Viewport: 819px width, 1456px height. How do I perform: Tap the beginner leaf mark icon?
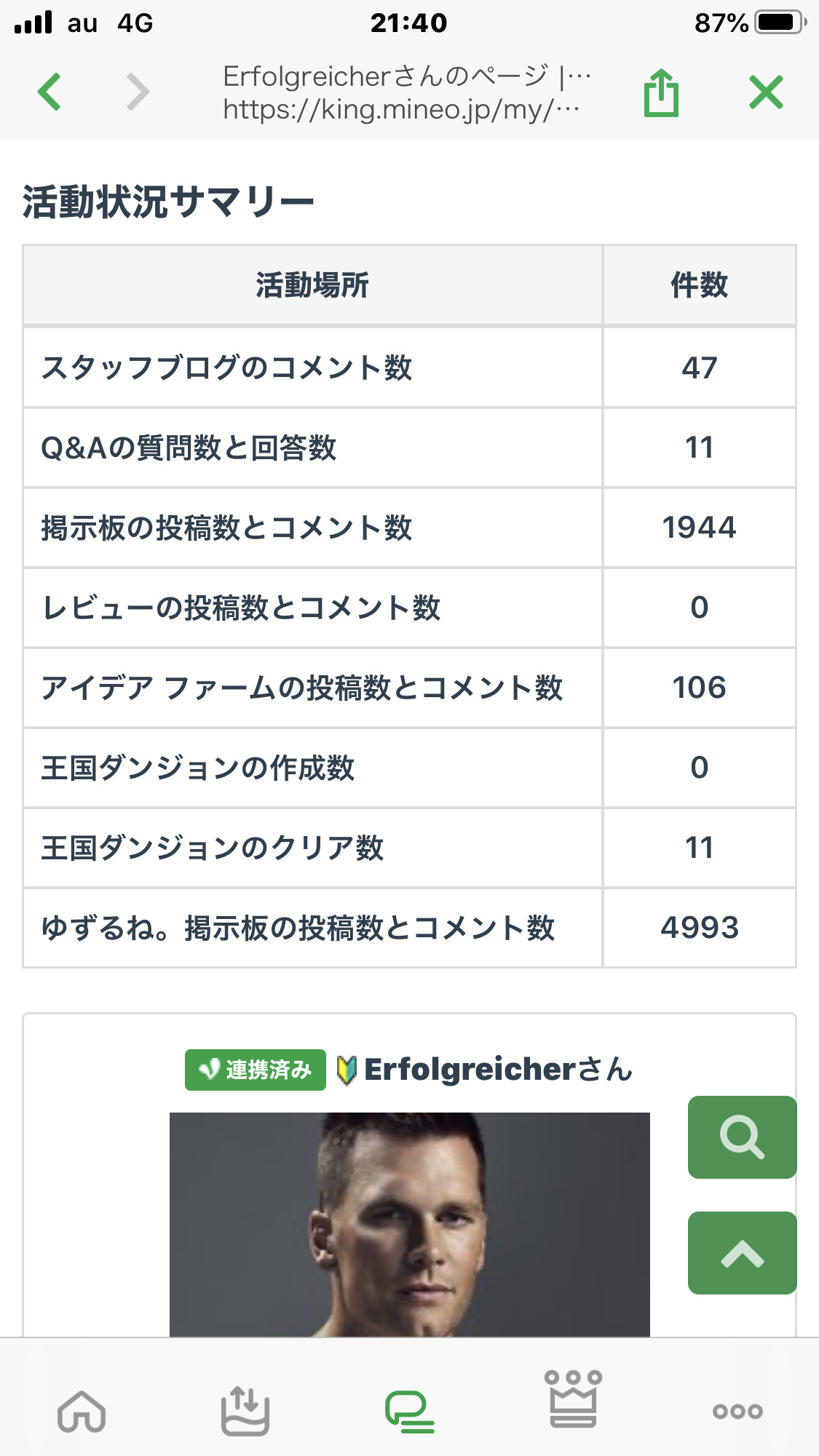click(x=347, y=1070)
